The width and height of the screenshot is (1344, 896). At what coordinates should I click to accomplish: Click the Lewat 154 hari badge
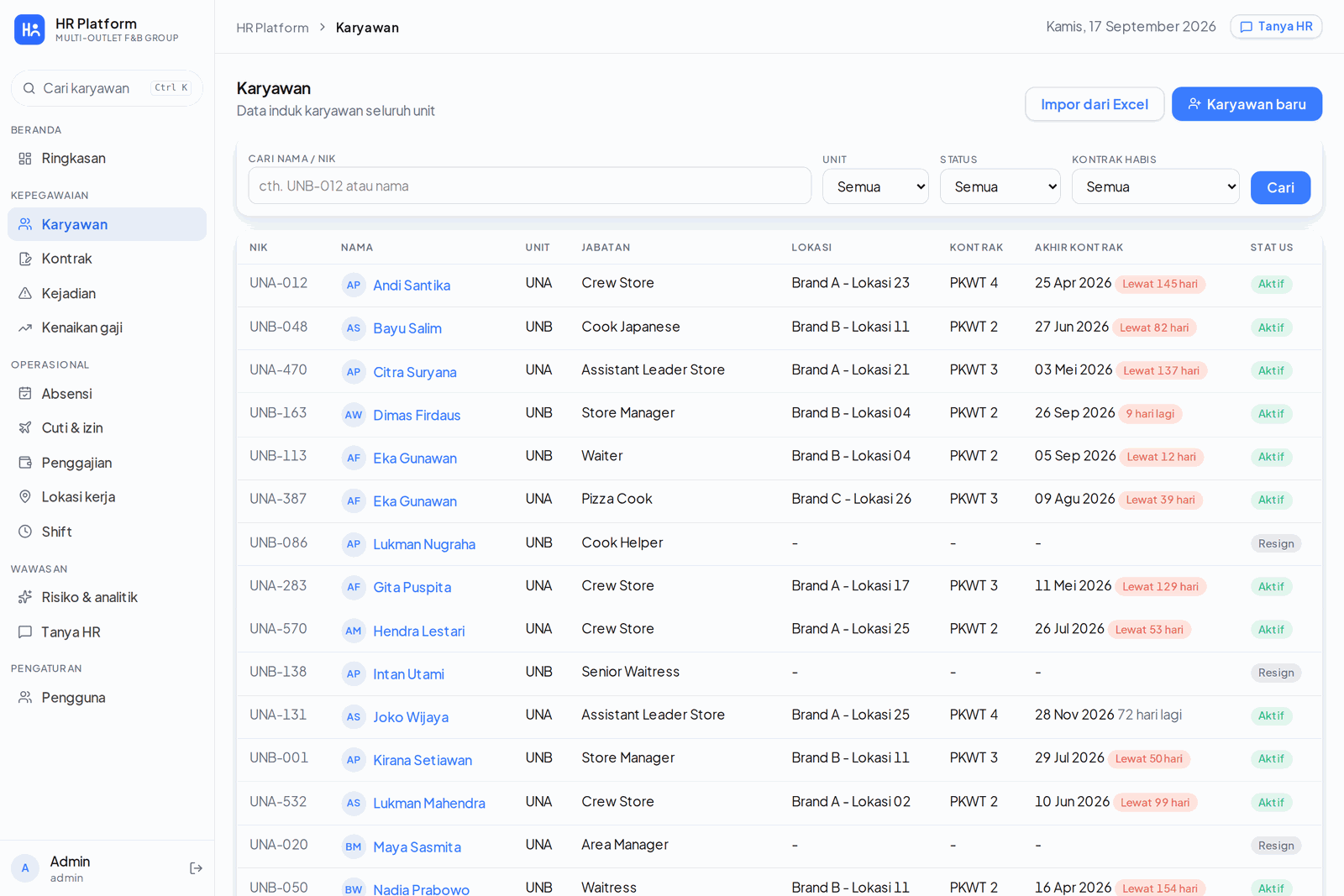(x=1160, y=888)
